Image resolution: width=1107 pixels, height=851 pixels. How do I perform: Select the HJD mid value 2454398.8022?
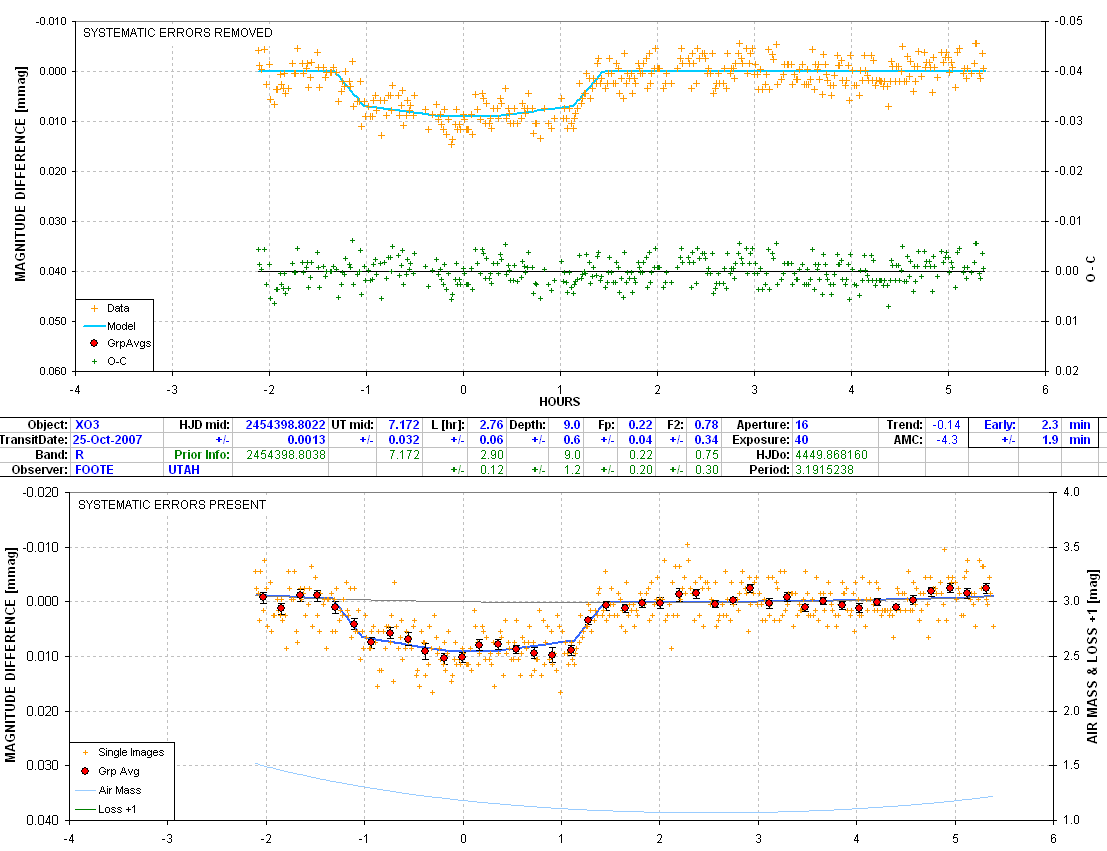pos(285,424)
